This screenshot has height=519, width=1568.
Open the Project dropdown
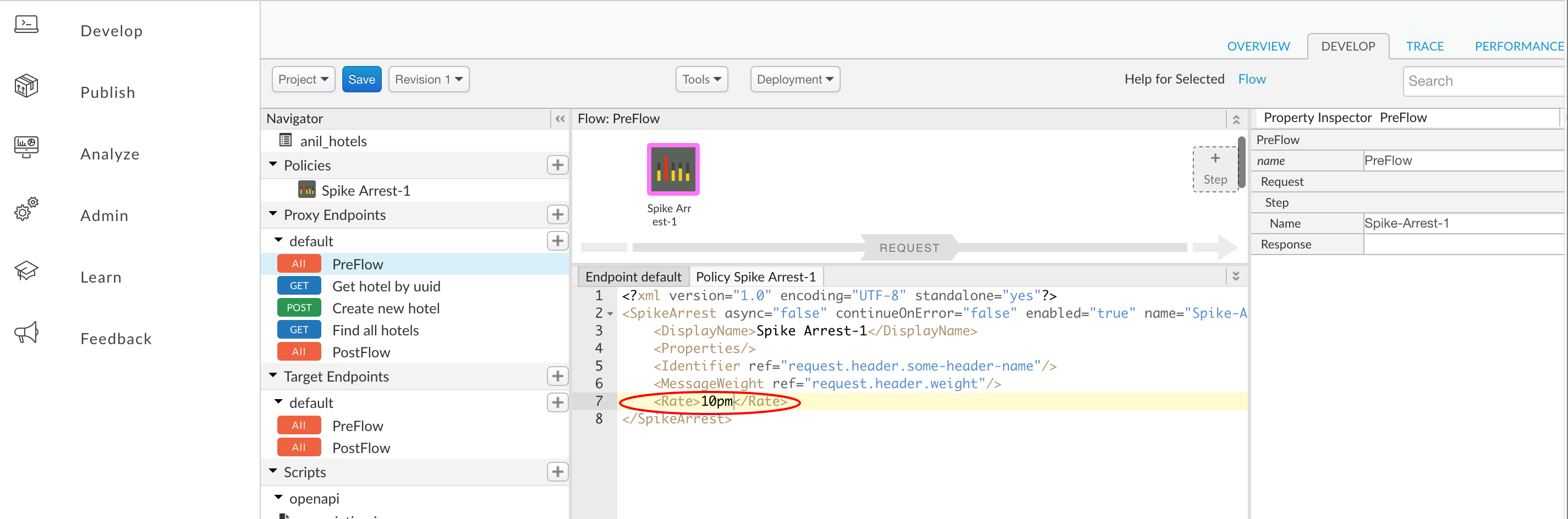(303, 80)
